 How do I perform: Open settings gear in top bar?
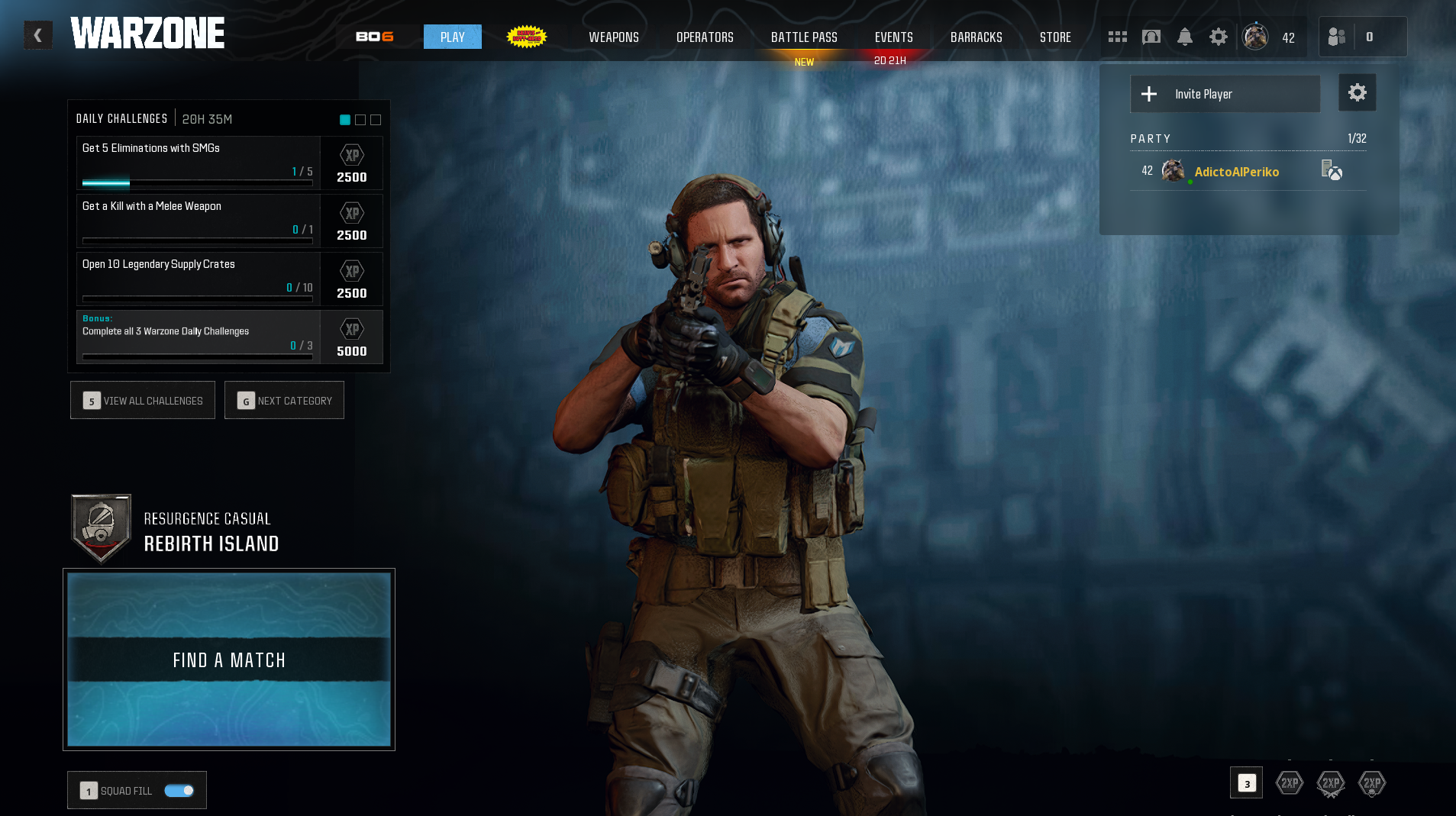coord(1219,37)
